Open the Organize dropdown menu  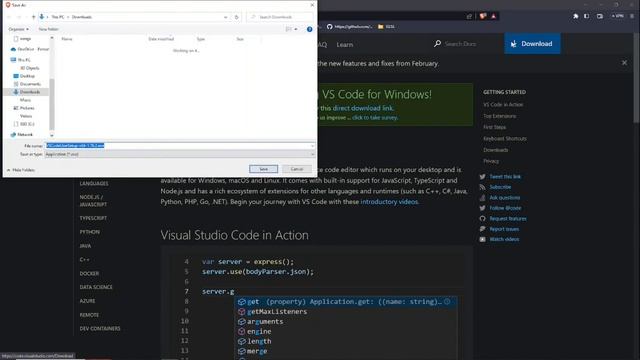tap(19, 29)
